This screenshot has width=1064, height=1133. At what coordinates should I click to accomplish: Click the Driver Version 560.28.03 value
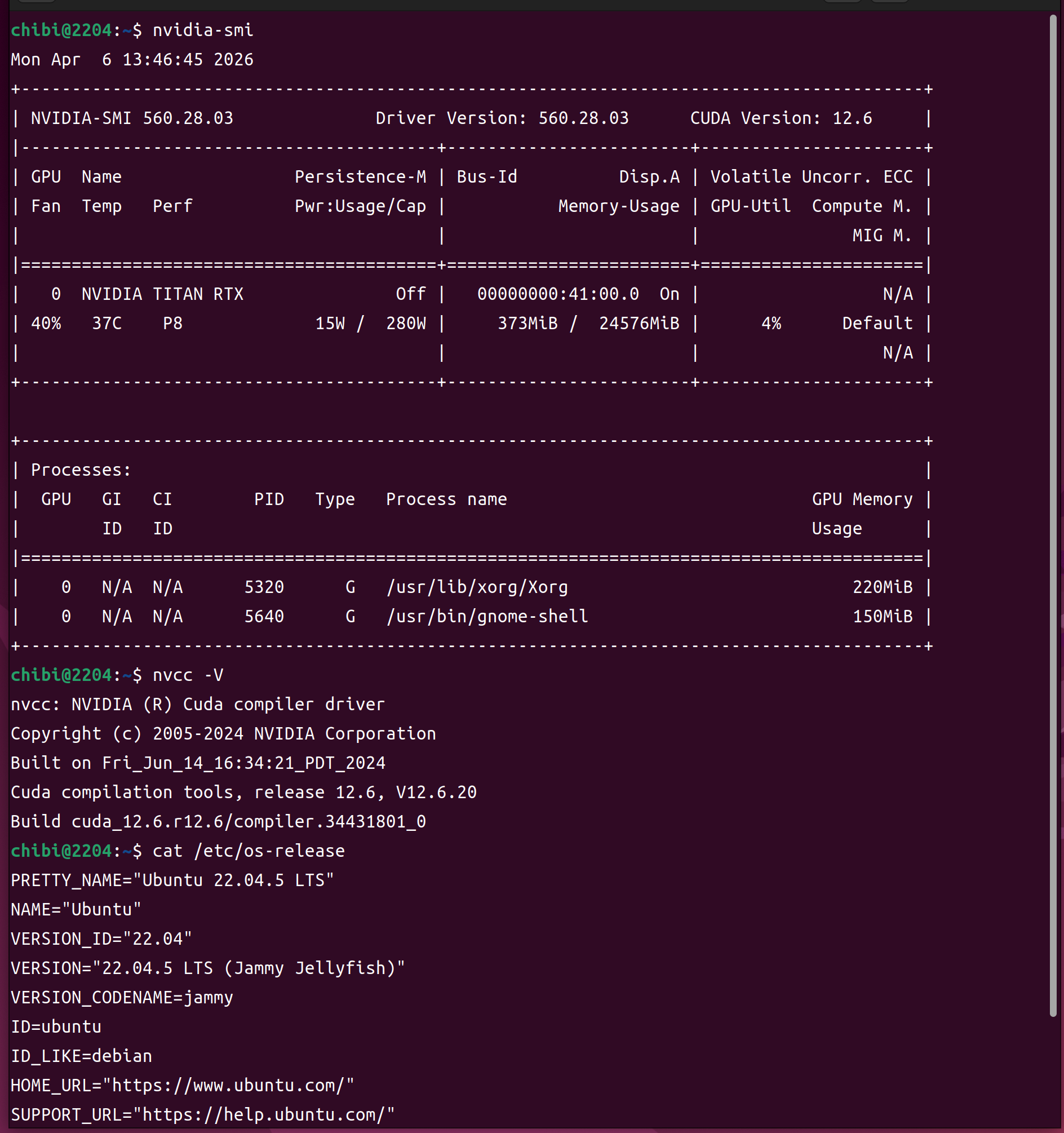[583, 118]
